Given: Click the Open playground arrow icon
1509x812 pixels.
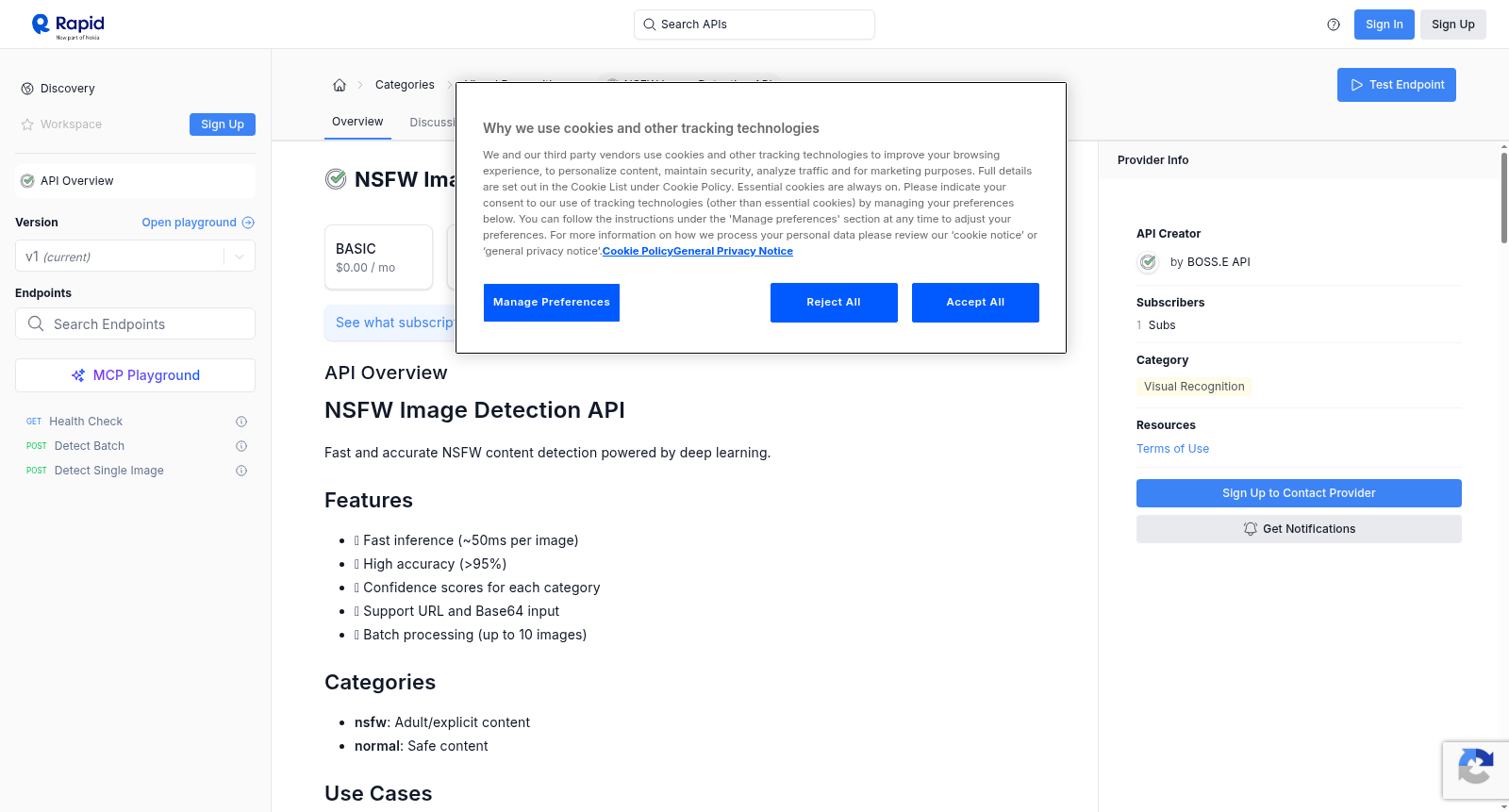Looking at the screenshot, I should click(x=248, y=223).
